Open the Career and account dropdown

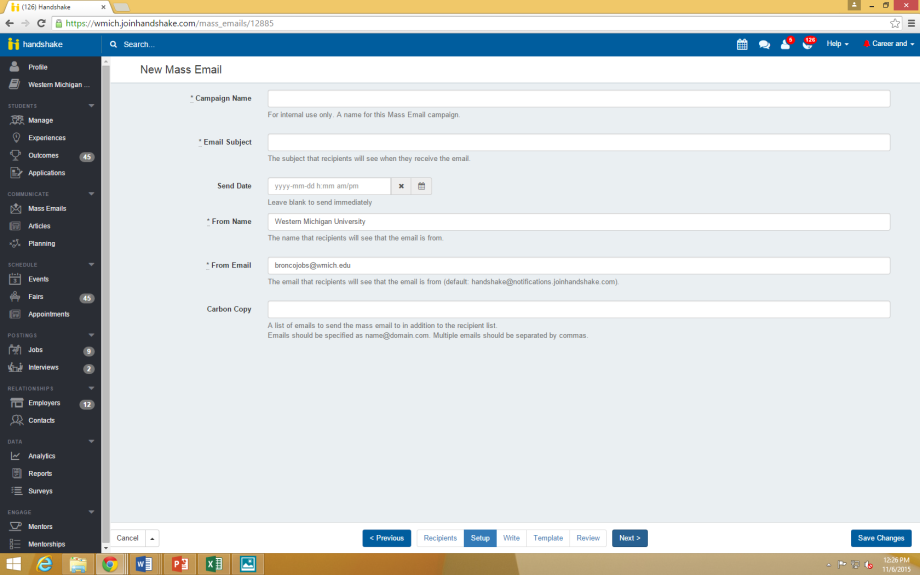click(888, 44)
